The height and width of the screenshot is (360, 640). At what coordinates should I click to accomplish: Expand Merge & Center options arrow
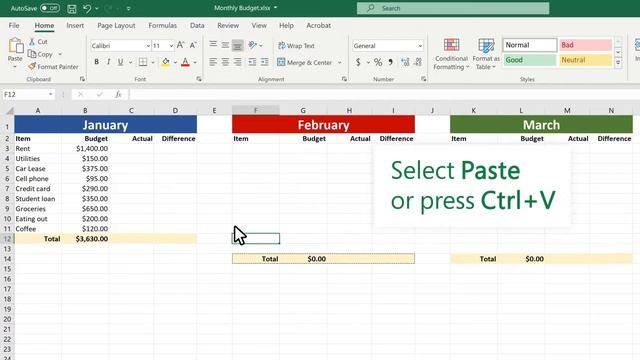click(340, 62)
